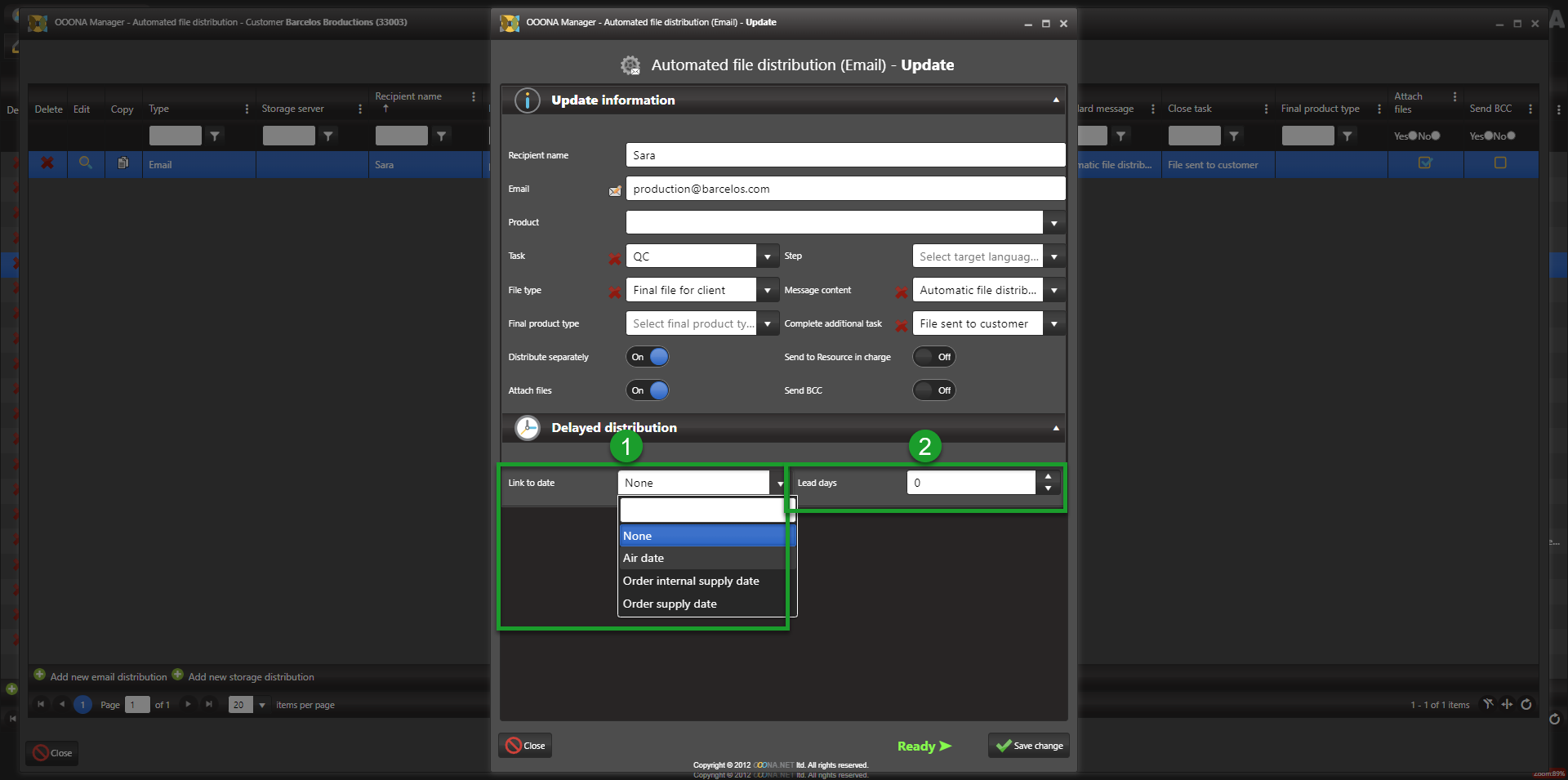This screenshot has height=780, width=1568.
Task: Click the magnifier edit icon in Sara's row
Action: click(x=85, y=163)
